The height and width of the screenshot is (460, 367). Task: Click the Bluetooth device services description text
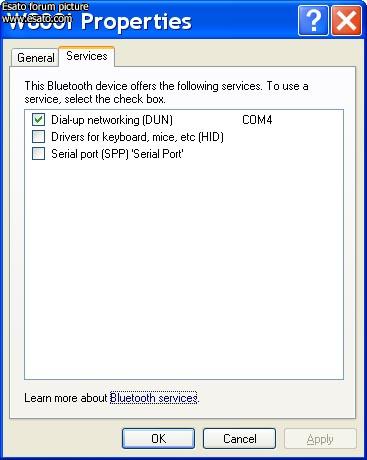click(x=166, y=92)
